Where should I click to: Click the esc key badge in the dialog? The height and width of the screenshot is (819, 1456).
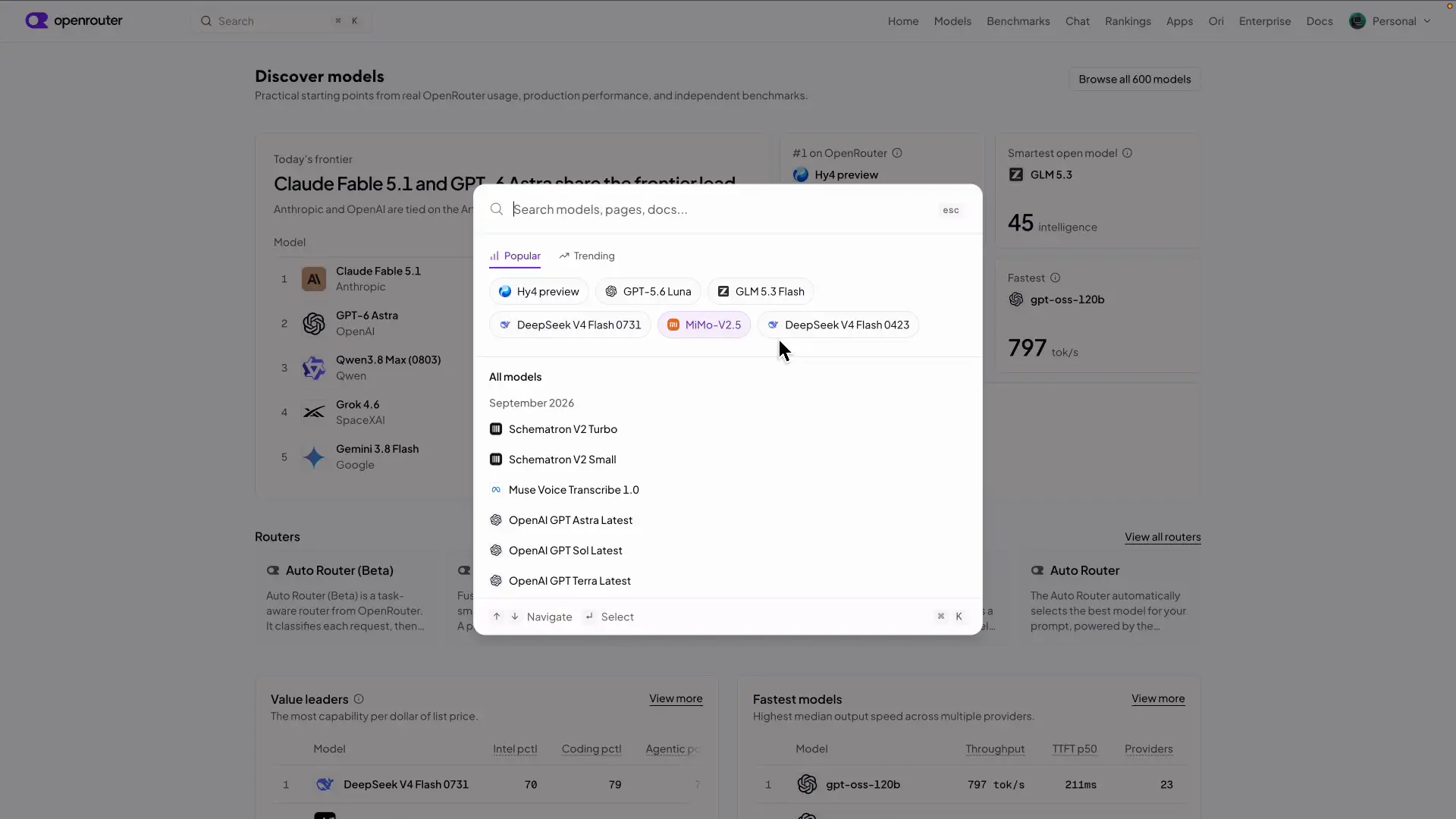[951, 210]
